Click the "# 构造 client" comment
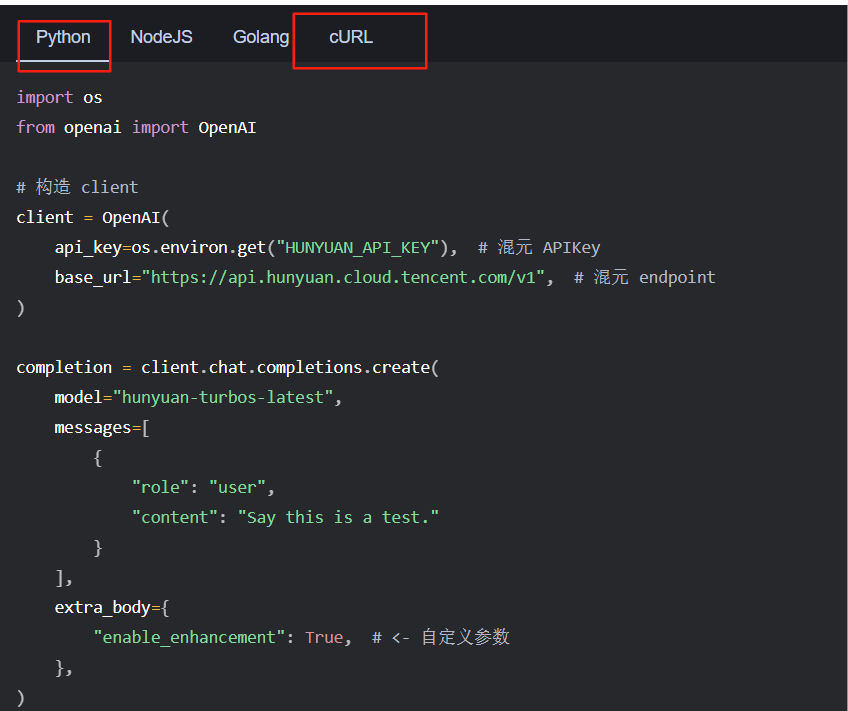848x711 pixels. [77, 187]
